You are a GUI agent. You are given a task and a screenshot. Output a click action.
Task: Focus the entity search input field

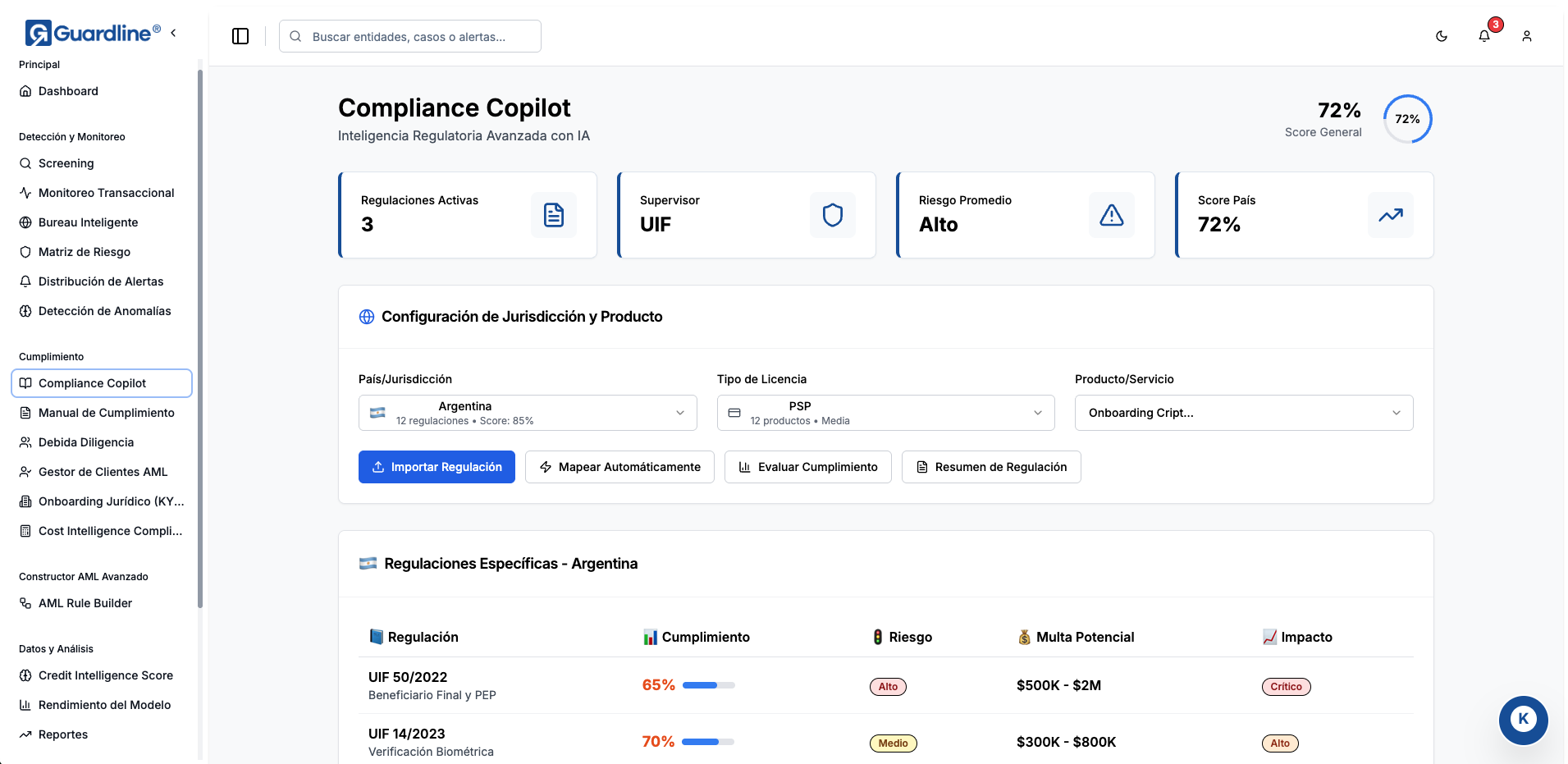pyautogui.click(x=418, y=37)
